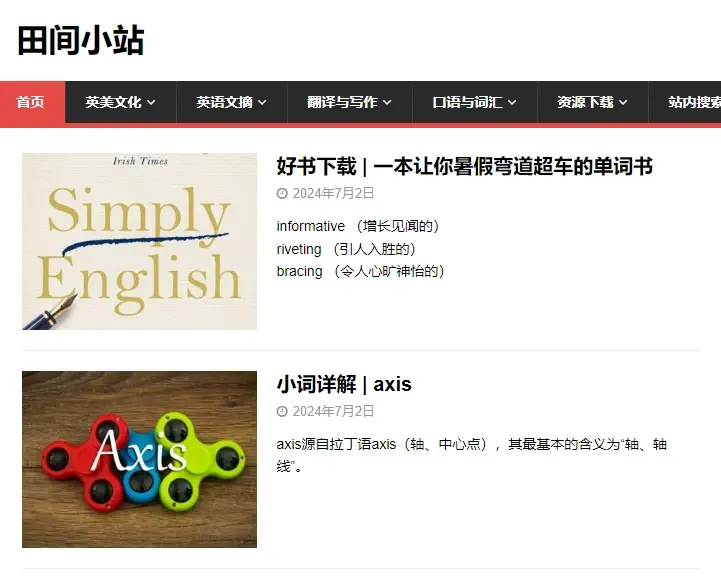The image size is (721, 586).
Task: Select the 口语与词汇 menu item
Action: click(475, 102)
